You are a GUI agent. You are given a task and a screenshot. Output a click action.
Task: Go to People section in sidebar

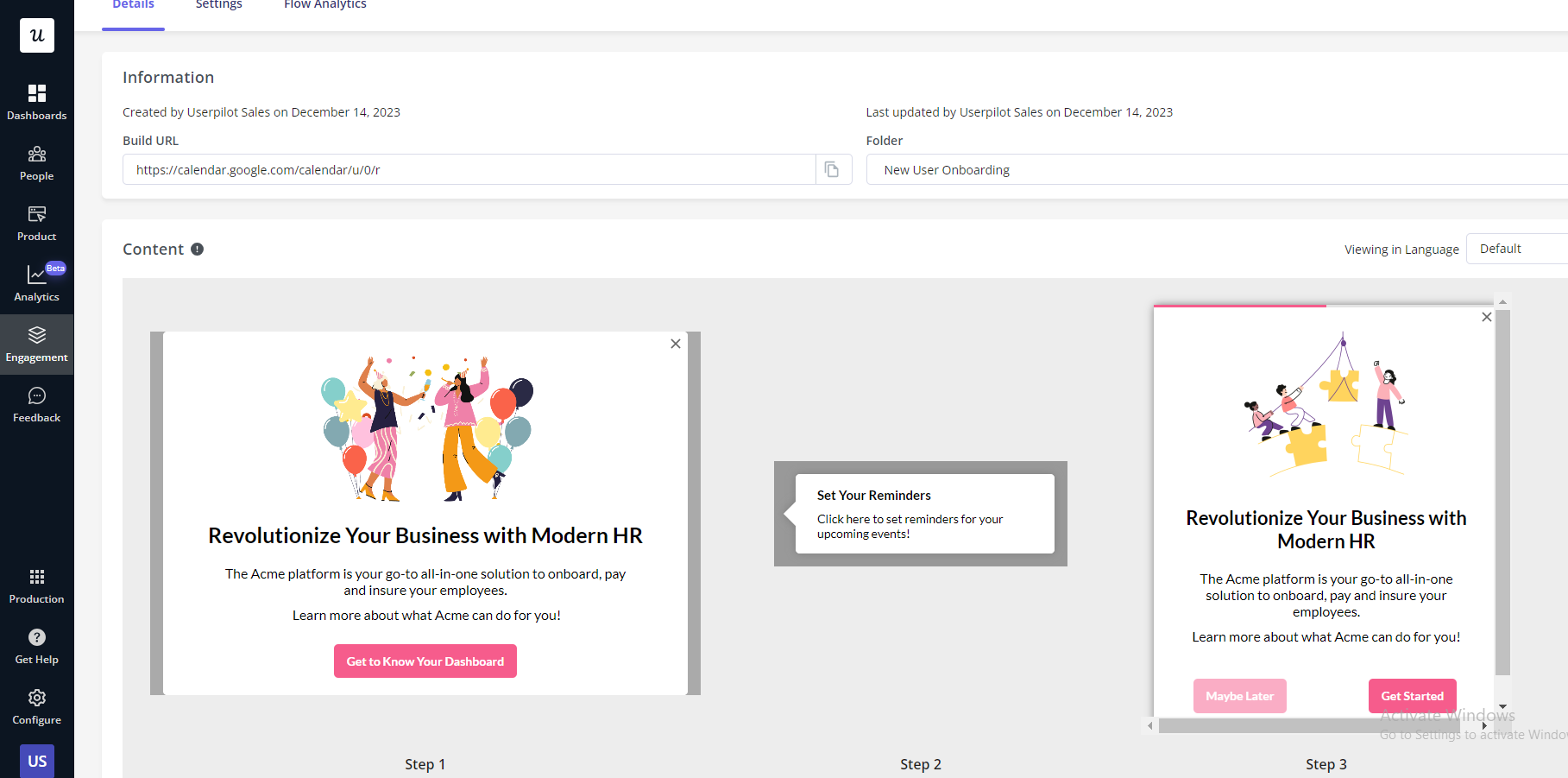tap(36, 162)
